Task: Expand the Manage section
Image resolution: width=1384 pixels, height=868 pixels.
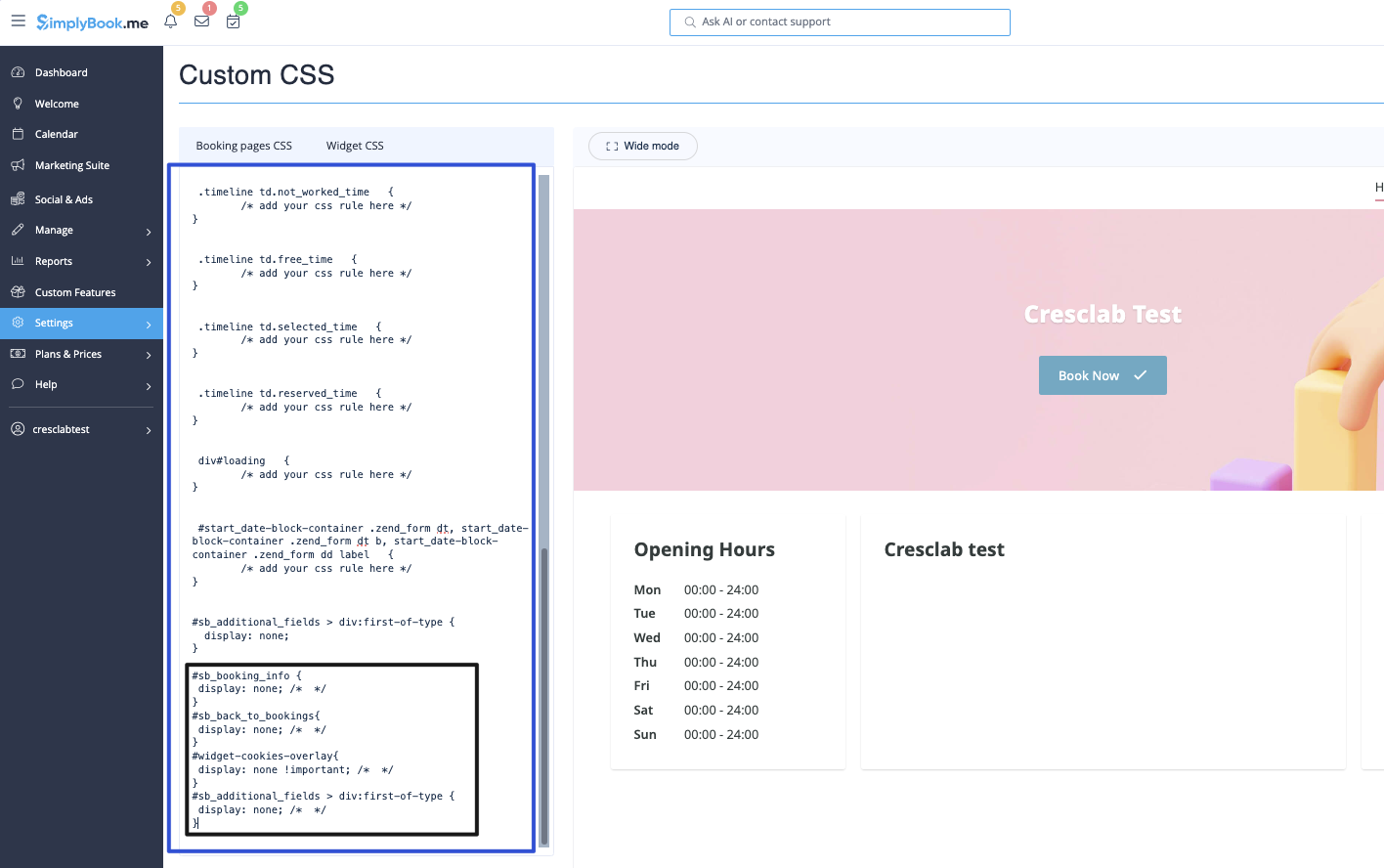Action: 55,230
